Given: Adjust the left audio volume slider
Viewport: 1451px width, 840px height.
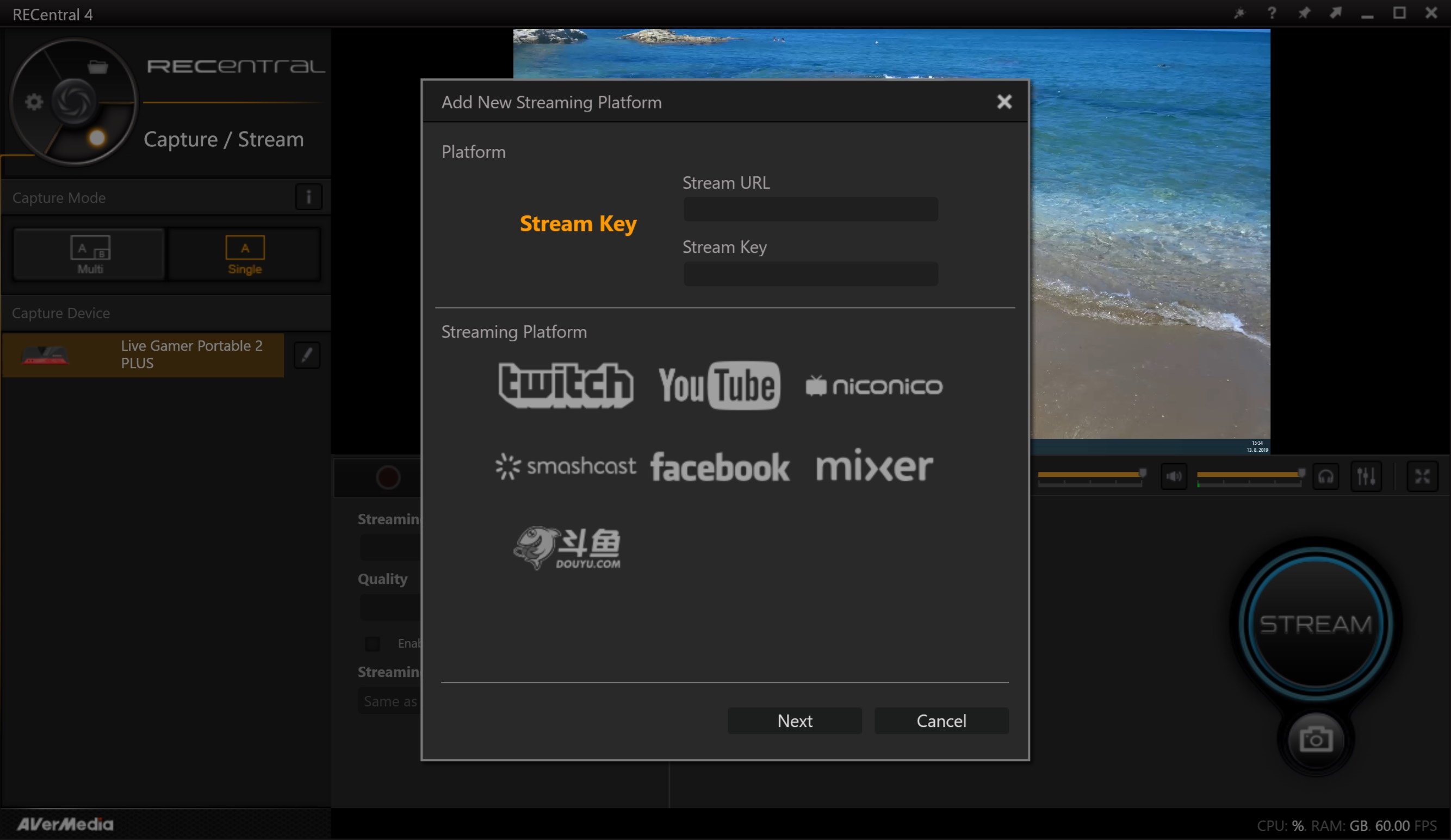Looking at the screenshot, I should pos(1090,477).
